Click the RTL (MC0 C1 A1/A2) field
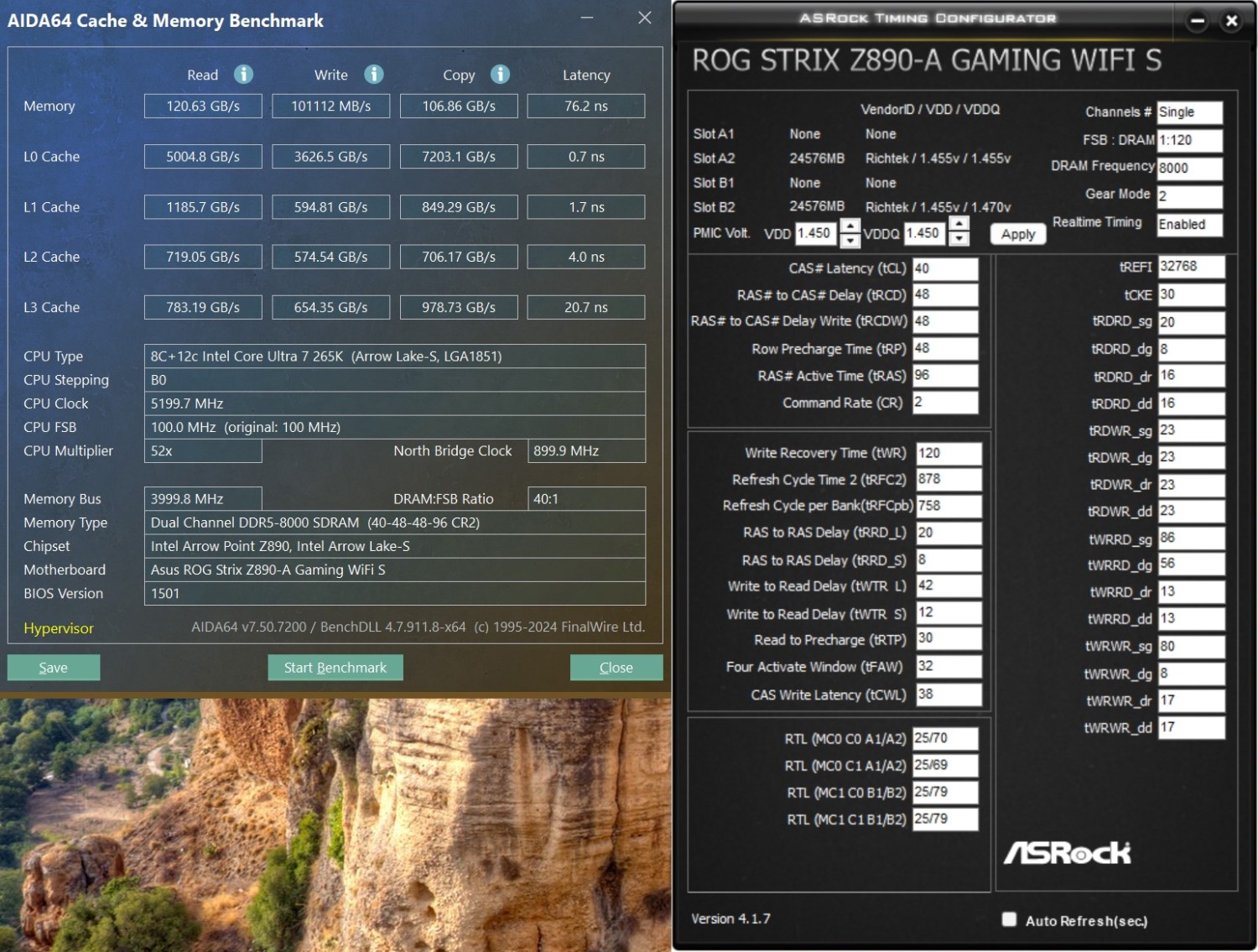 click(x=945, y=765)
